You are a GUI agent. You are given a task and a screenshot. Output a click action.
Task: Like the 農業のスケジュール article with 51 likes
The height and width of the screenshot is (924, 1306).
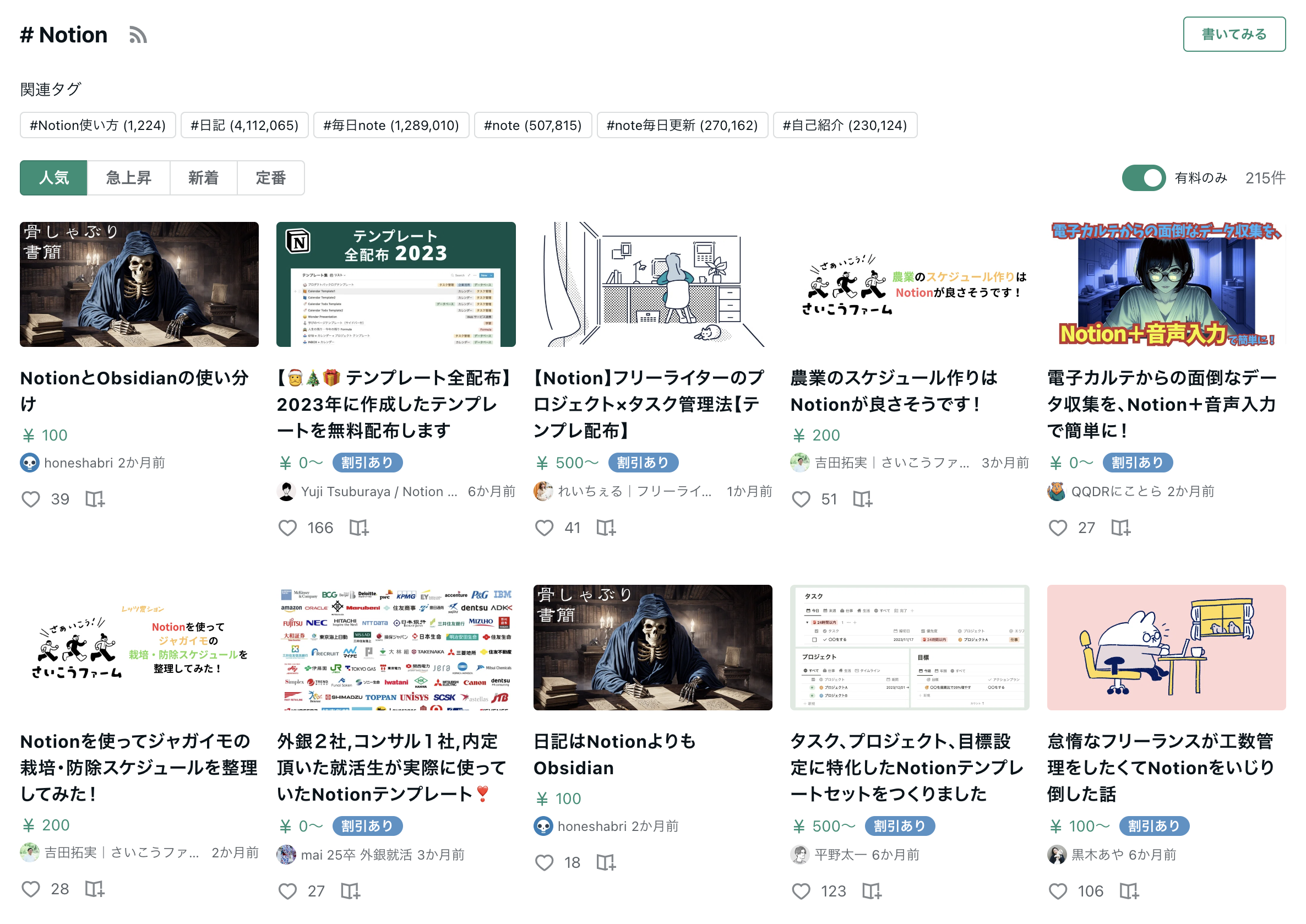(801, 499)
